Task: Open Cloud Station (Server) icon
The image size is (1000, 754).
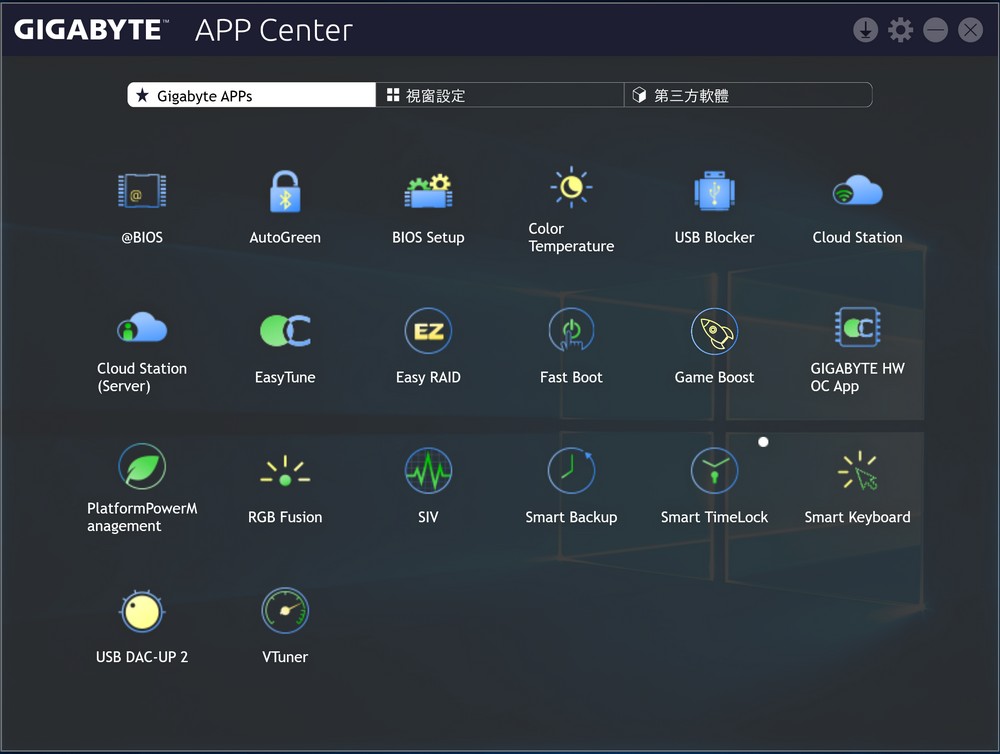Action: click(x=142, y=327)
